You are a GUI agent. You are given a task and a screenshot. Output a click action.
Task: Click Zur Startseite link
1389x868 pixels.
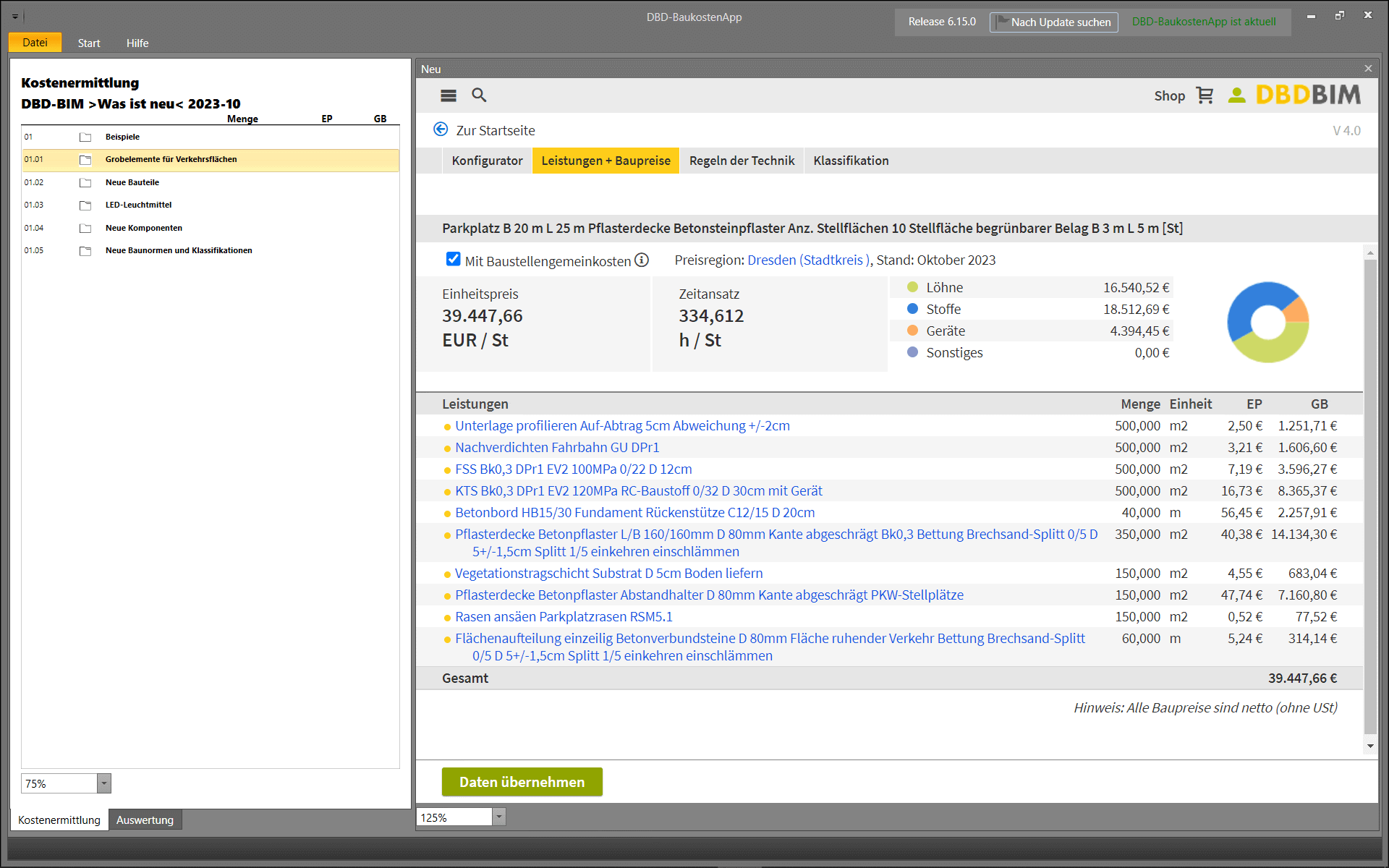pos(496,130)
